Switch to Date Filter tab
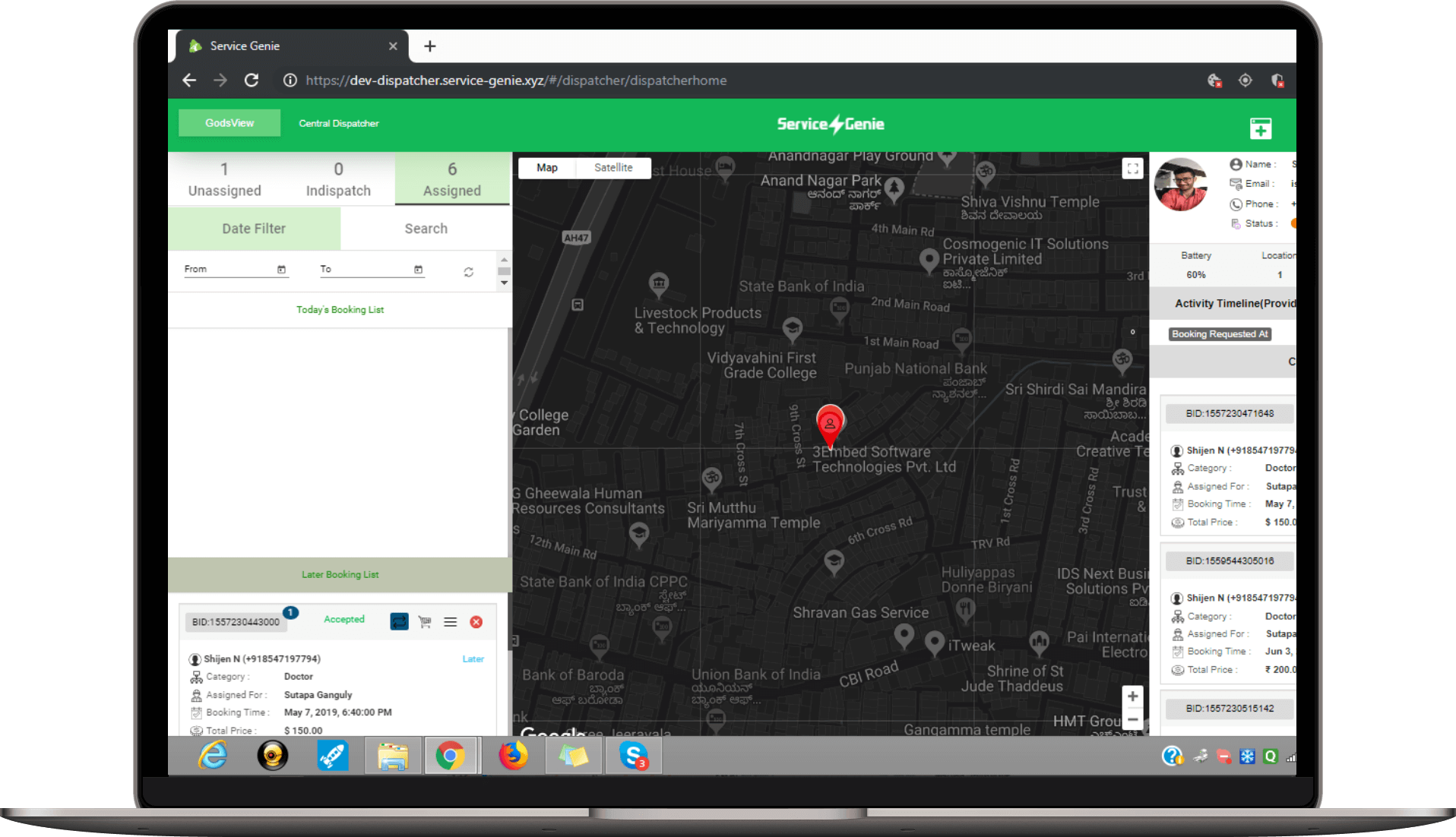 [x=254, y=229]
